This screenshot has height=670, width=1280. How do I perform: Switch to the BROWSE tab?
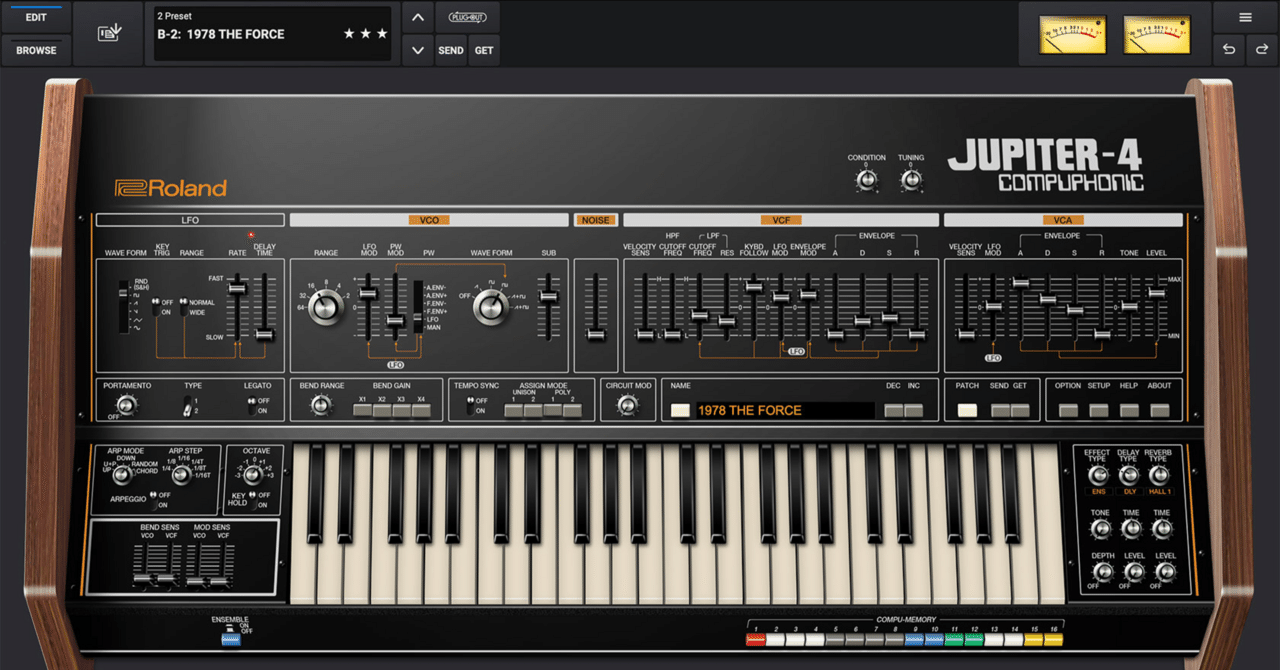35,50
